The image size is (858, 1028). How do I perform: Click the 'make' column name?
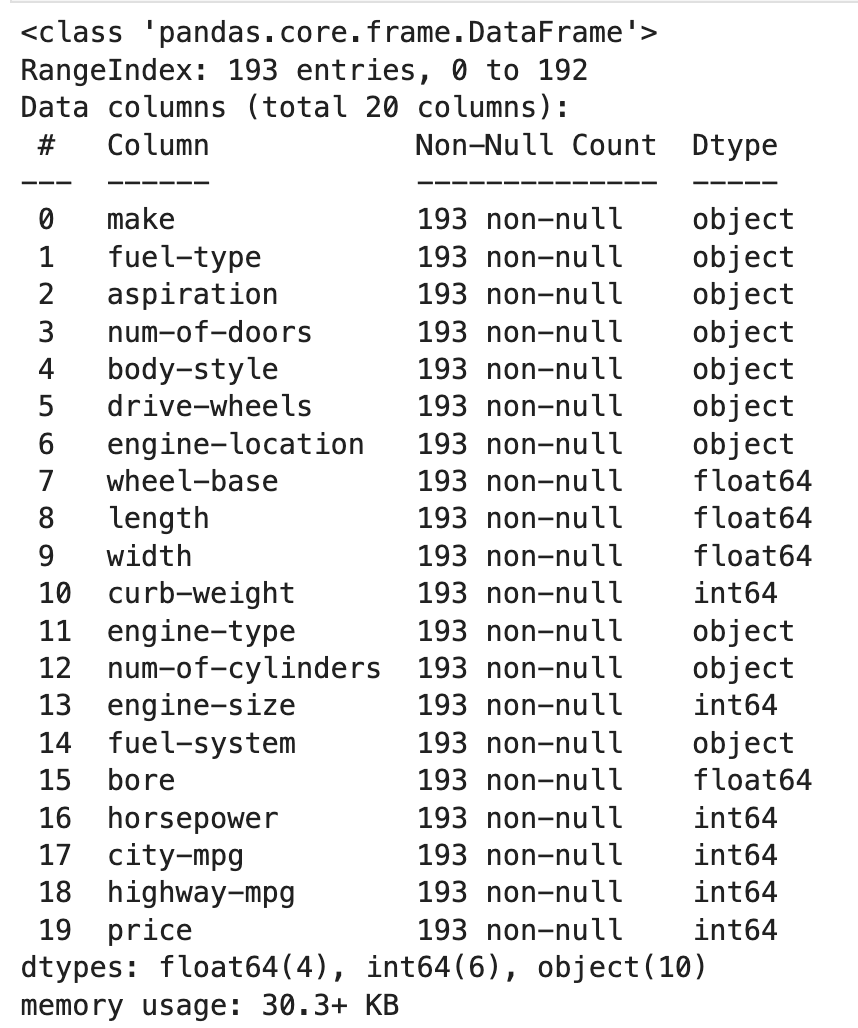point(140,220)
